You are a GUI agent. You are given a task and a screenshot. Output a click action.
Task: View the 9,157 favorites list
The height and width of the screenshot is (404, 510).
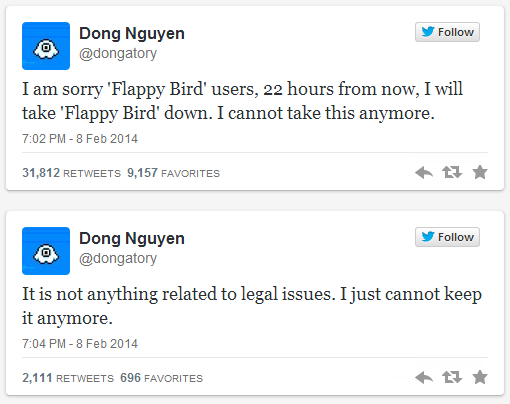(x=173, y=173)
